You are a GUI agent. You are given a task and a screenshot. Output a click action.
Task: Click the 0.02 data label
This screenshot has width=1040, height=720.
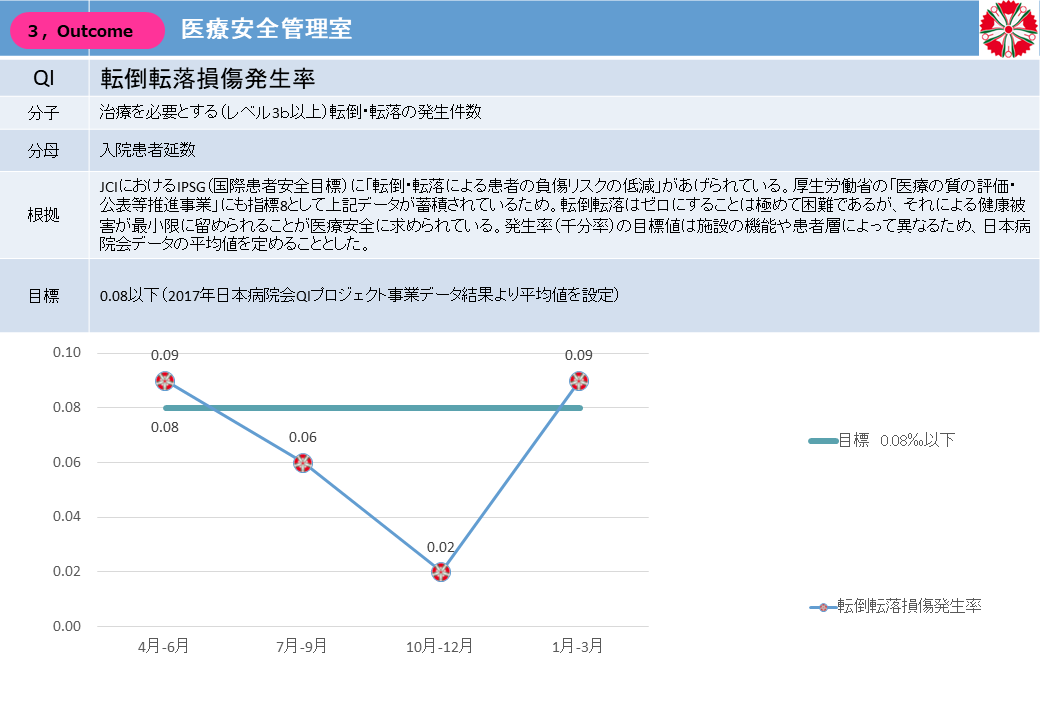[441, 548]
